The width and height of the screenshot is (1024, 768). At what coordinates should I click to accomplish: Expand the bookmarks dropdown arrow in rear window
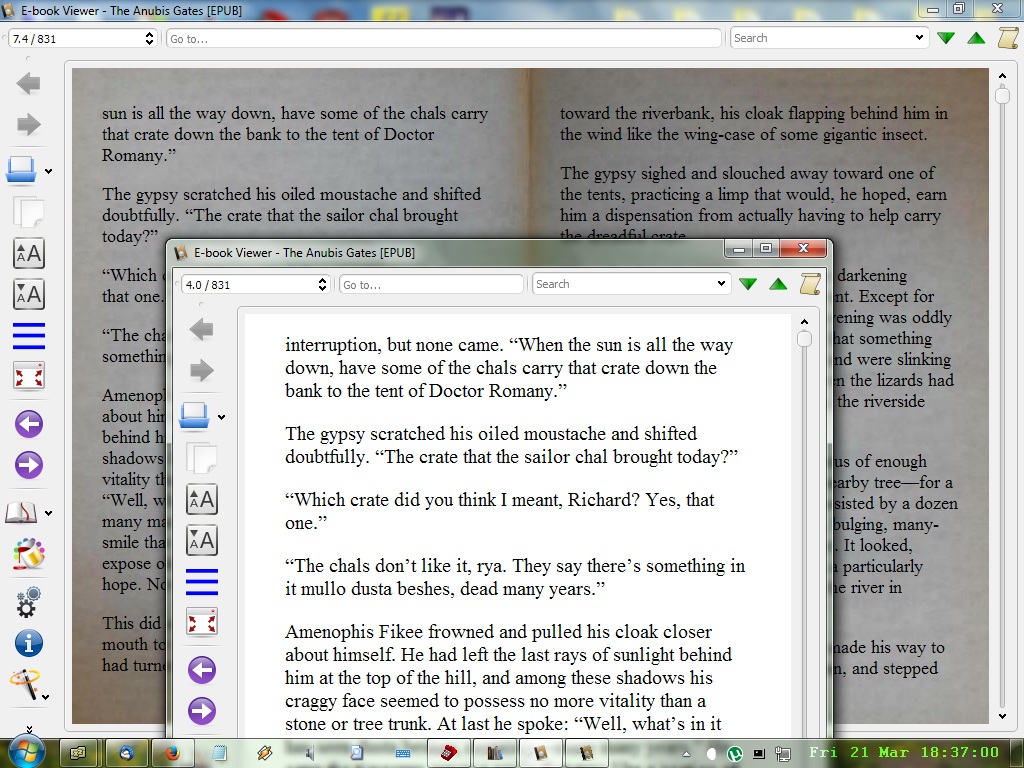click(x=48, y=514)
